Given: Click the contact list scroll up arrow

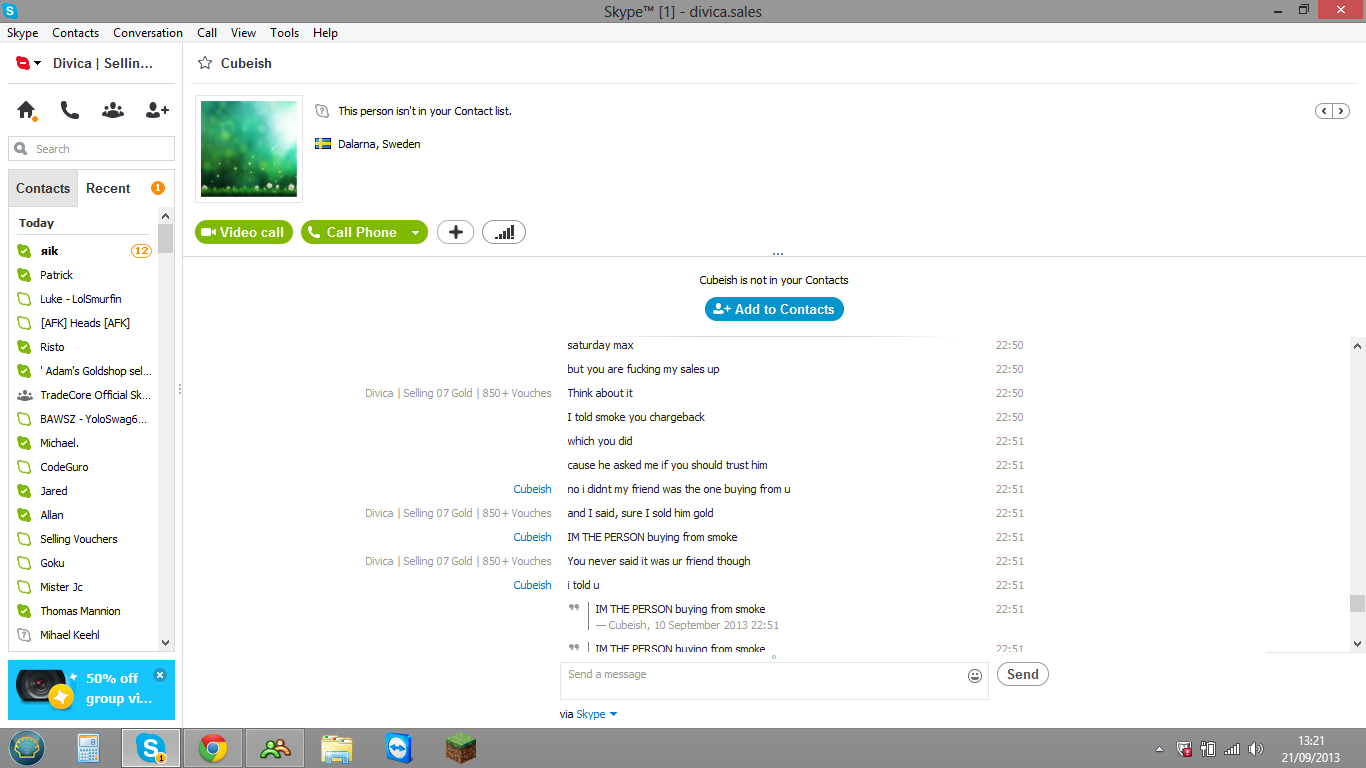Looking at the screenshot, I should coord(166,216).
